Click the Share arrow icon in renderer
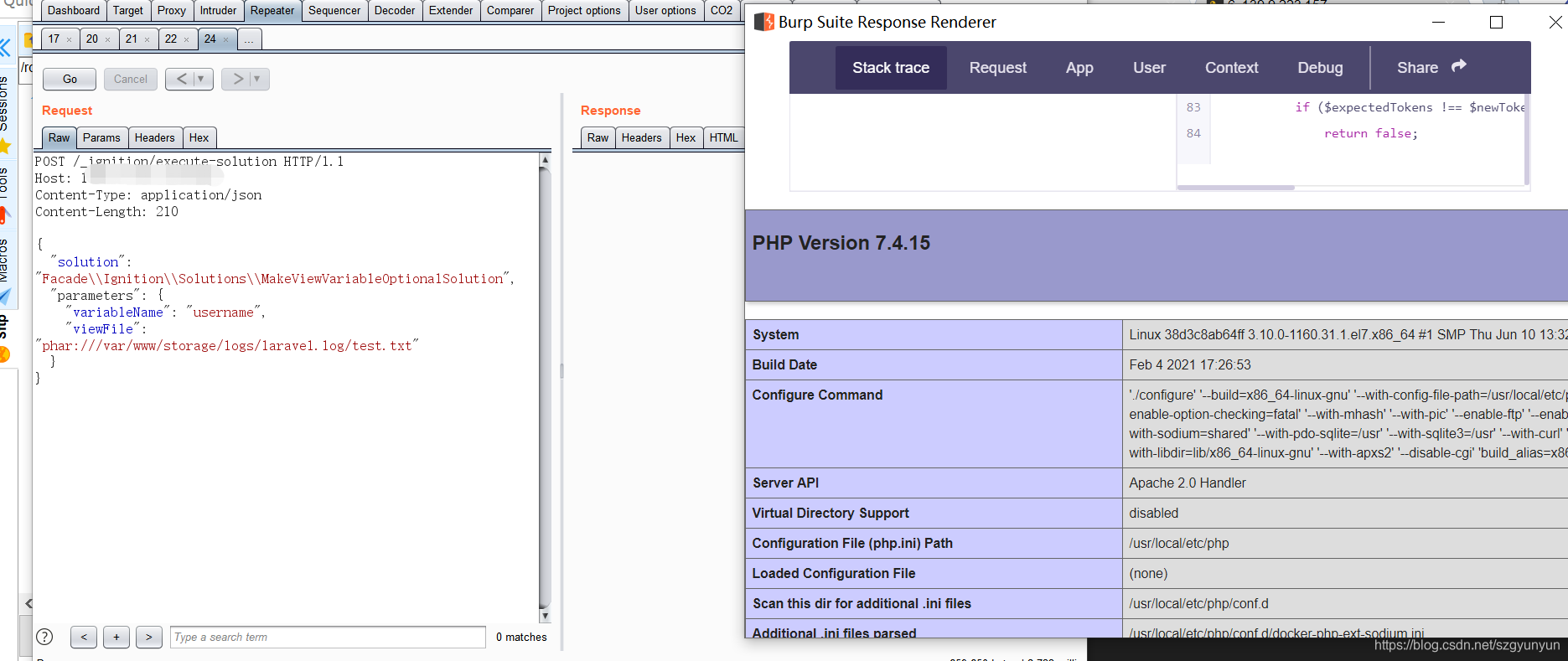This screenshot has width=1568, height=661. 1459,66
